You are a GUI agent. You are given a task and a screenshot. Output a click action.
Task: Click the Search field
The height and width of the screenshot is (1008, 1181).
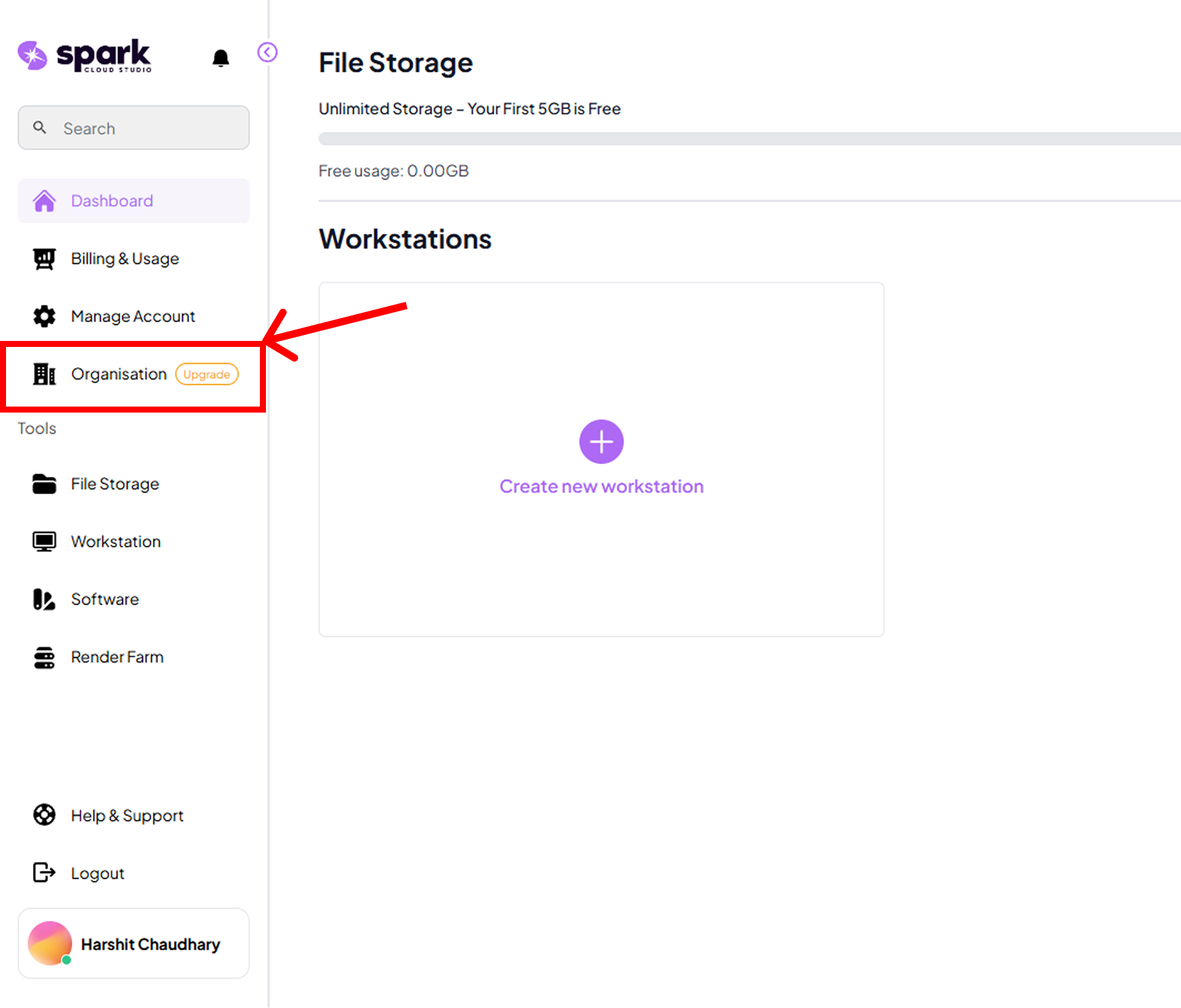pos(133,128)
